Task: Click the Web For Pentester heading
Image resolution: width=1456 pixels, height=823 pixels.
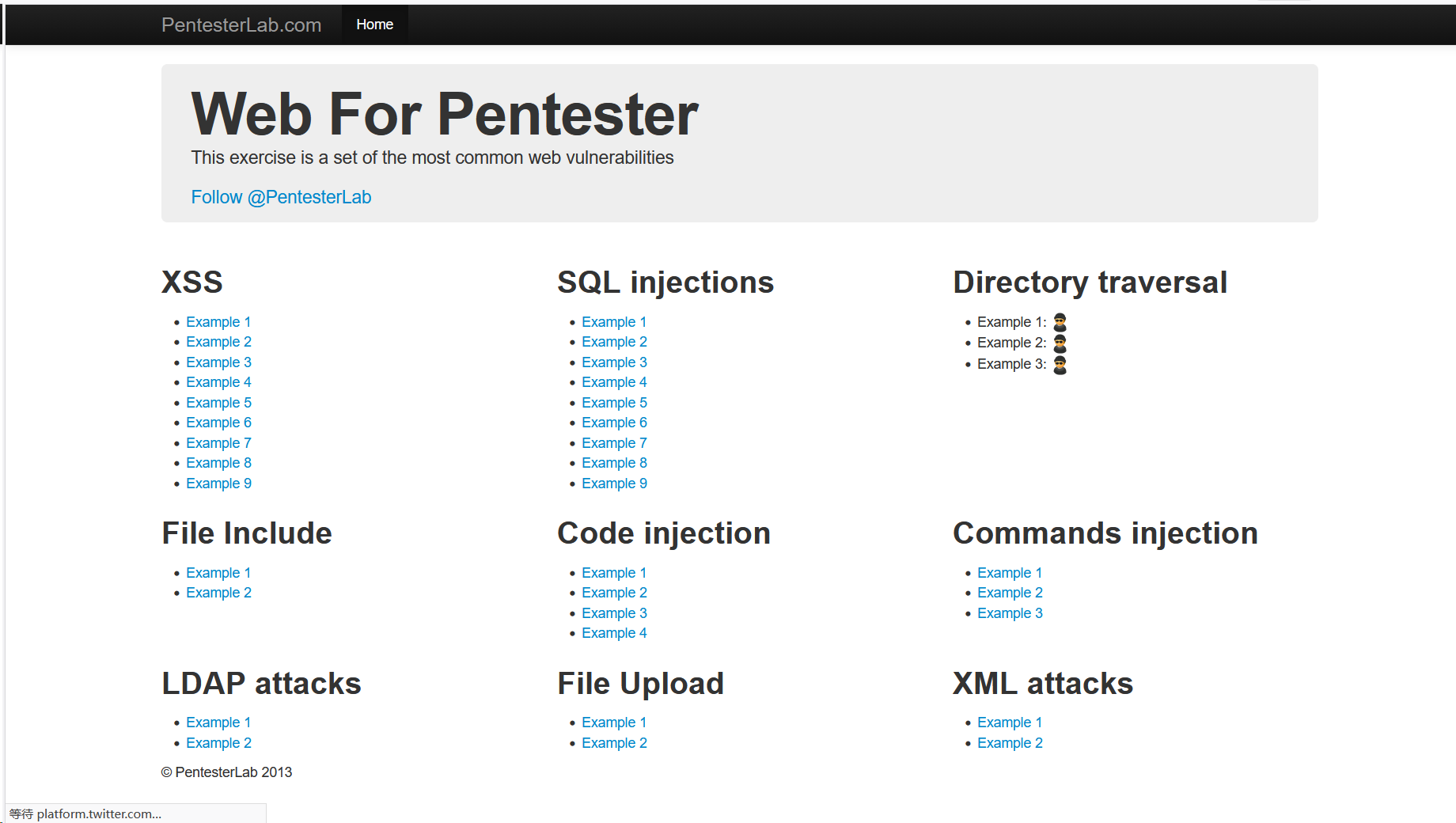Action: pyautogui.click(x=445, y=115)
